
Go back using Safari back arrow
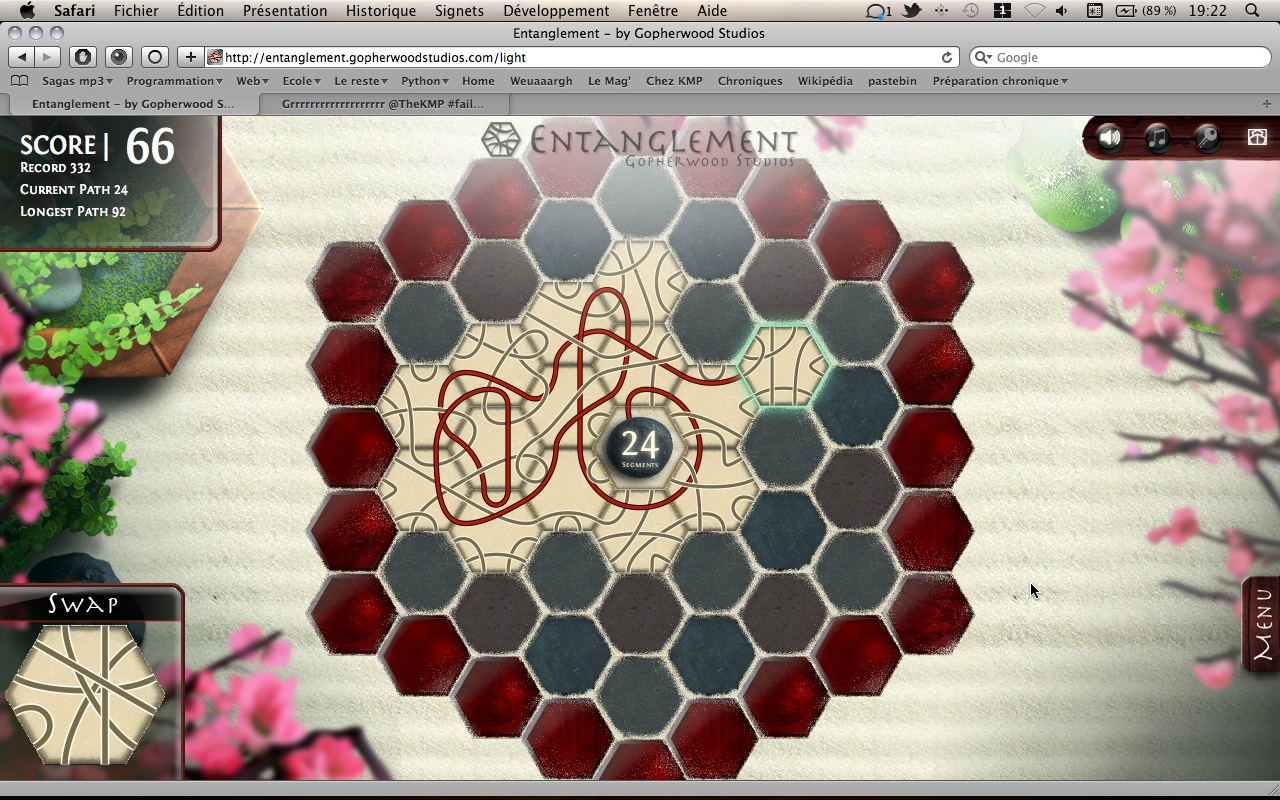point(22,57)
